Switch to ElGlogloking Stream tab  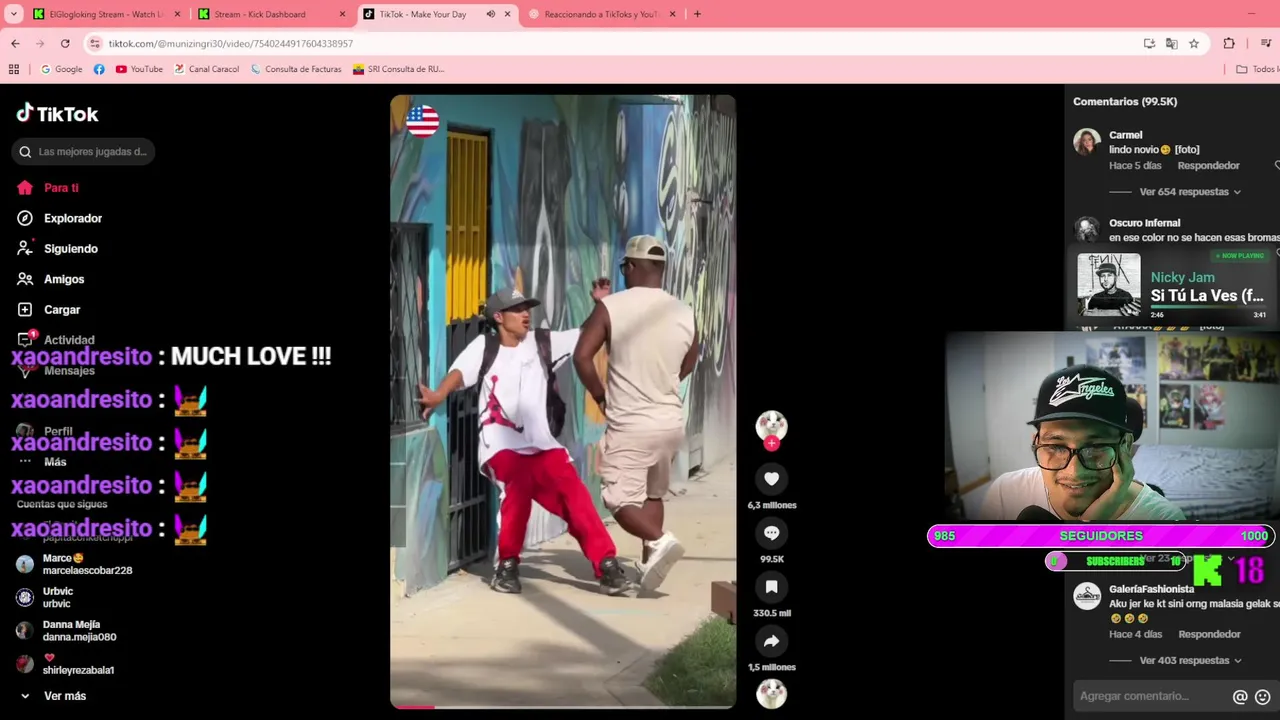click(x=105, y=14)
